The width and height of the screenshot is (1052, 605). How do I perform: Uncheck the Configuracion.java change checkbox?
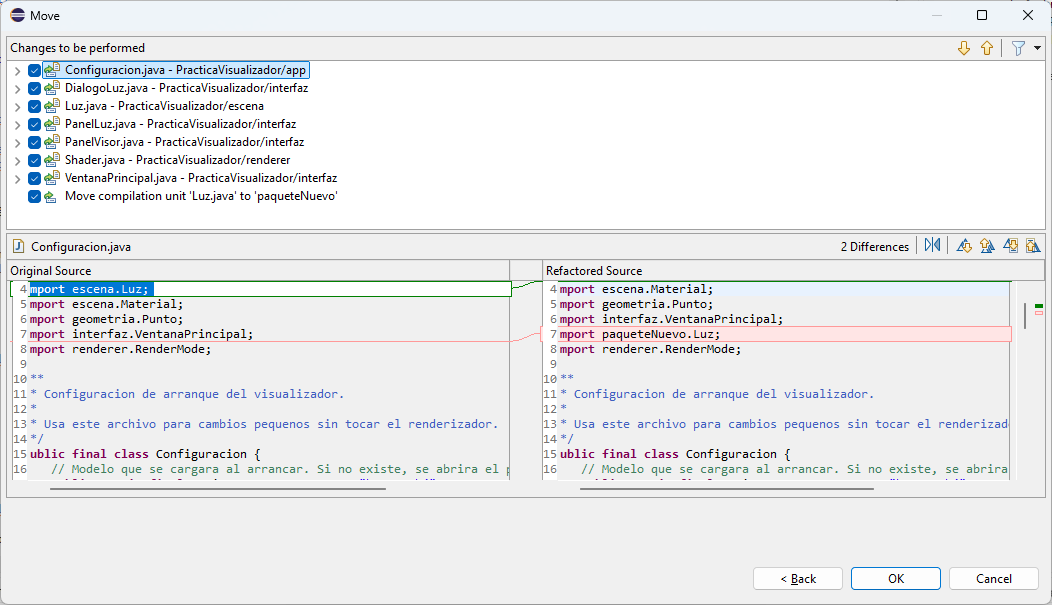pos(34,70)
